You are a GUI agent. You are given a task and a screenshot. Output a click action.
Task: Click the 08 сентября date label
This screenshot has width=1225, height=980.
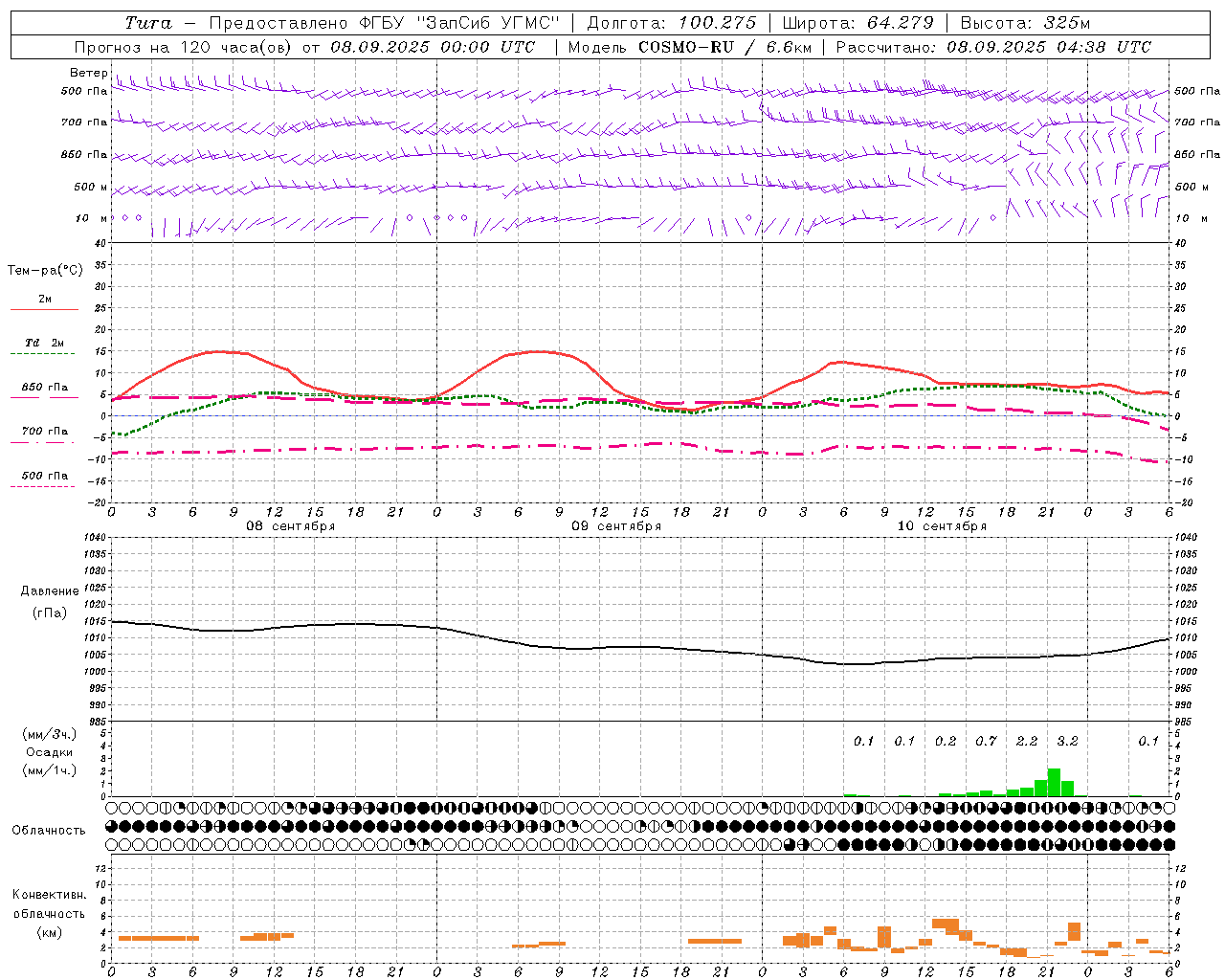[291, 526]
